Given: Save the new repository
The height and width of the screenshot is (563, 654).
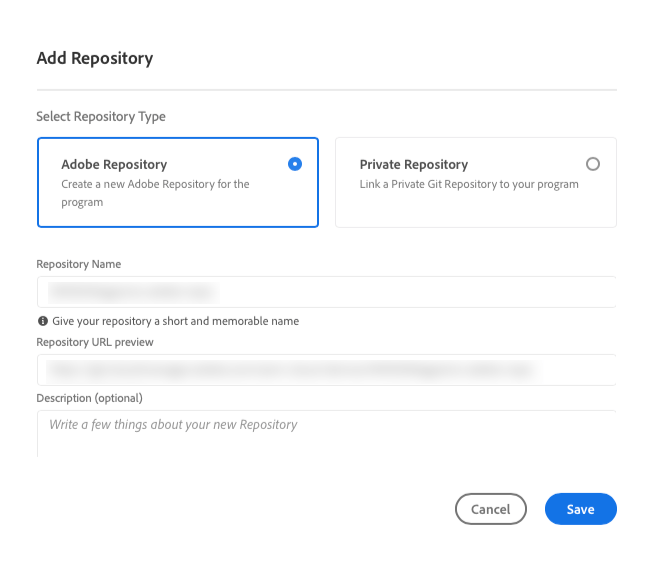Looking at the screenshot, I should 580,509.
